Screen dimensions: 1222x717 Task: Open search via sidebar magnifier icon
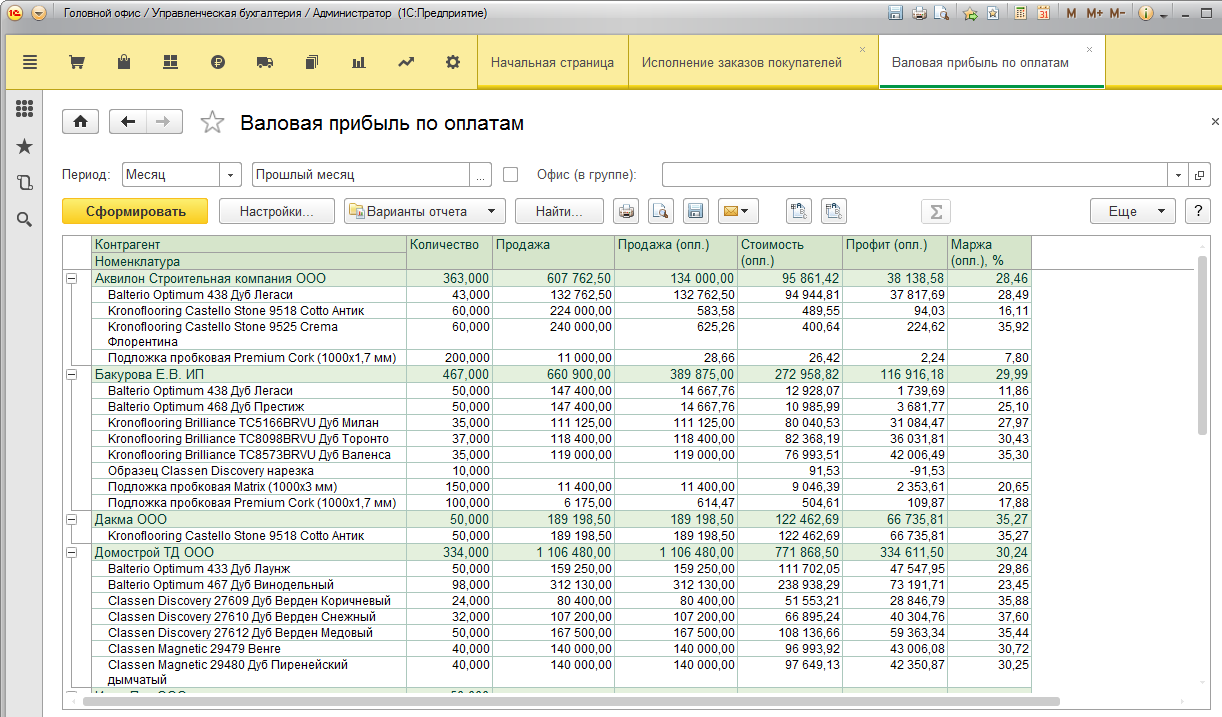(25, 219)
